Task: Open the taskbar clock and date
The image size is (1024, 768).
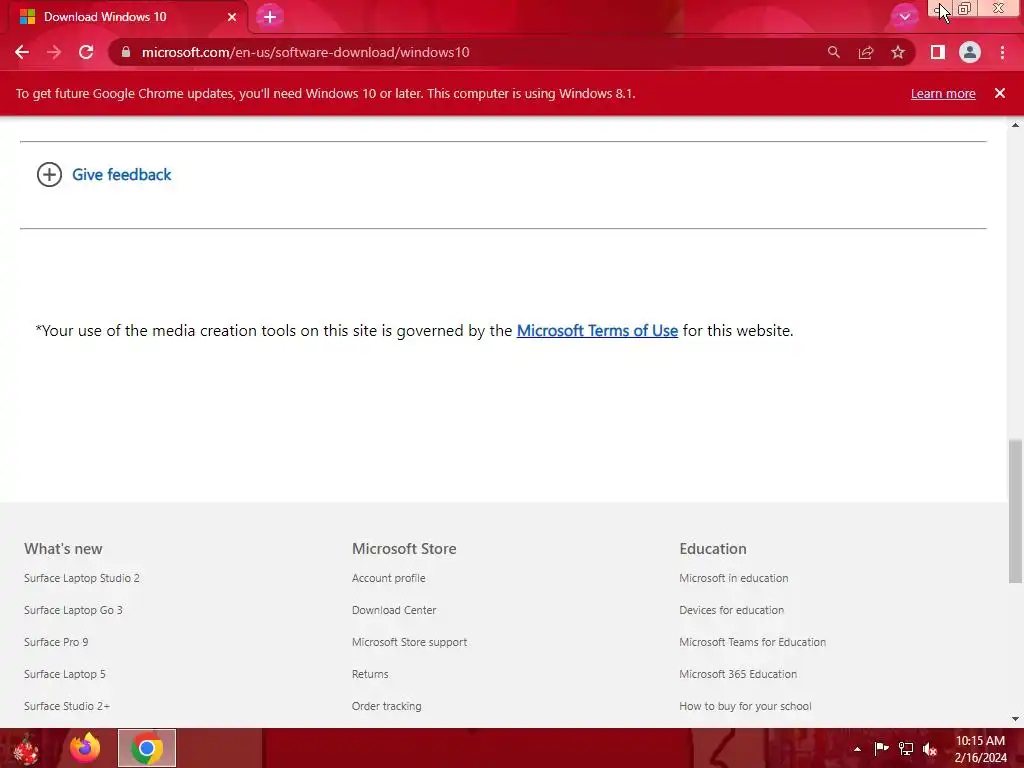Action: click(x=980, y=749)
